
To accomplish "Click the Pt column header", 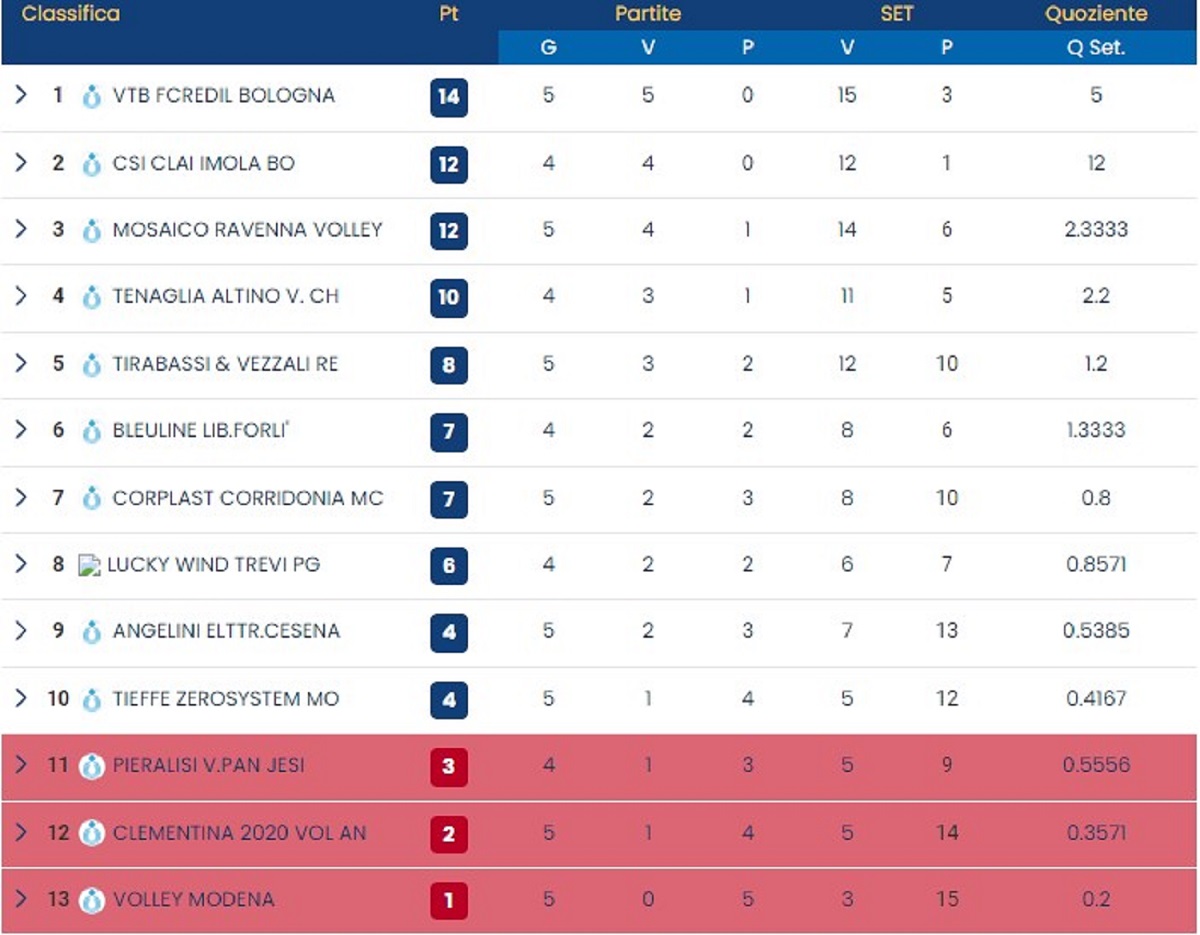I will click(449, 15).
